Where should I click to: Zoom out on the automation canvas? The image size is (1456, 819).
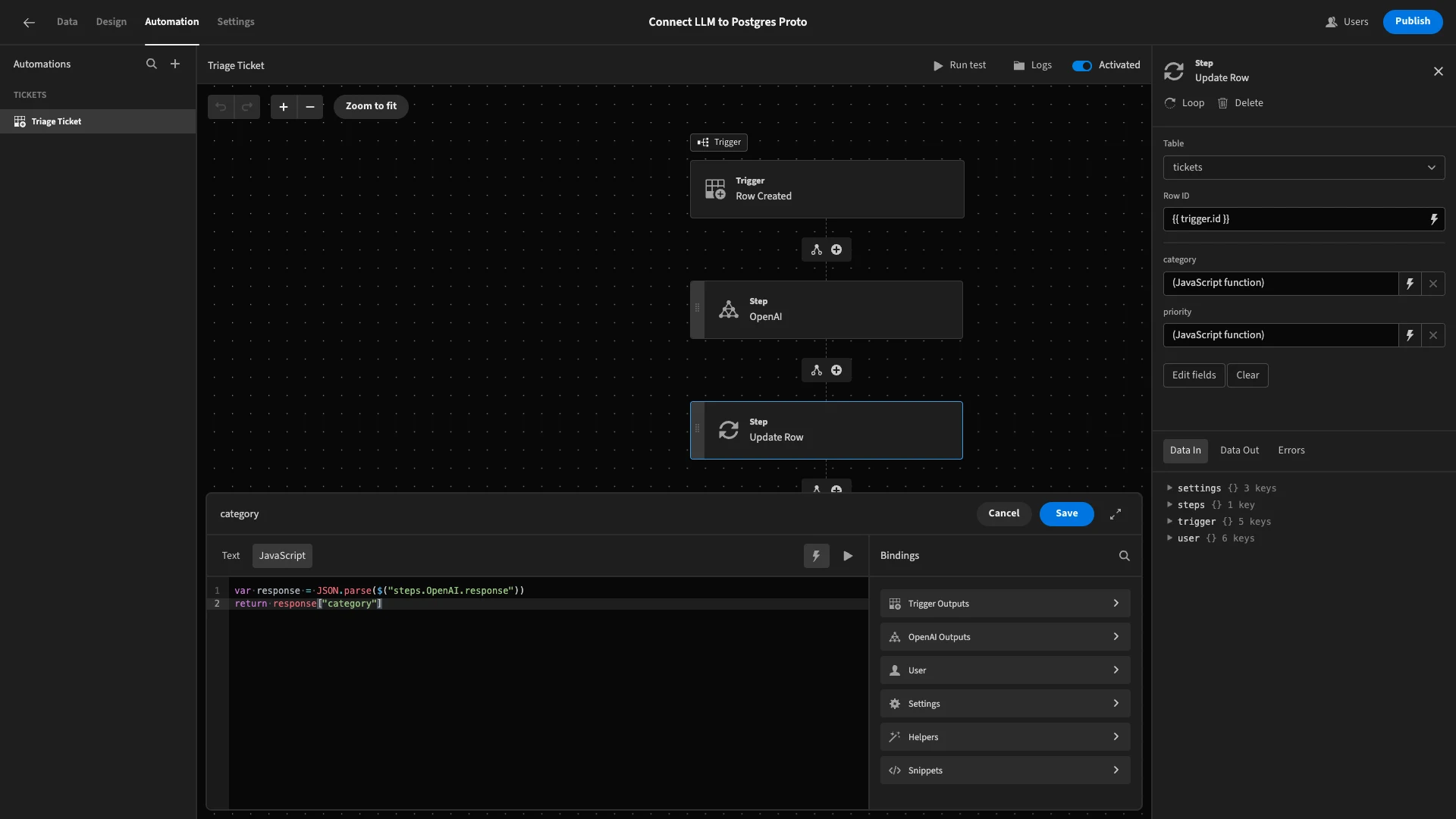pos(310,107)
